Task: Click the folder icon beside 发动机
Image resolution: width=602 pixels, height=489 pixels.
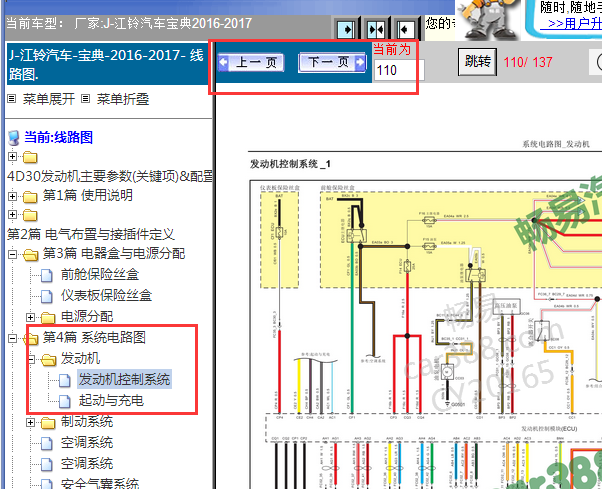Action: coord(49,360)
